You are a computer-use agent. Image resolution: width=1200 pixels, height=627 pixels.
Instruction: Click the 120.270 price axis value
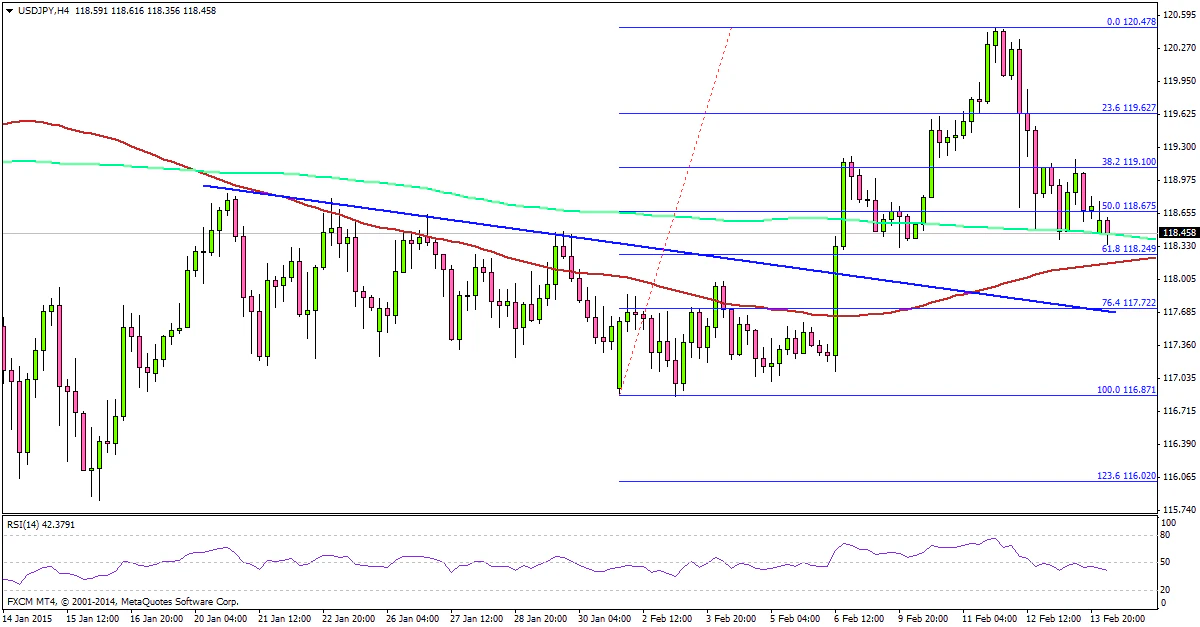[x=1180, y=47]
